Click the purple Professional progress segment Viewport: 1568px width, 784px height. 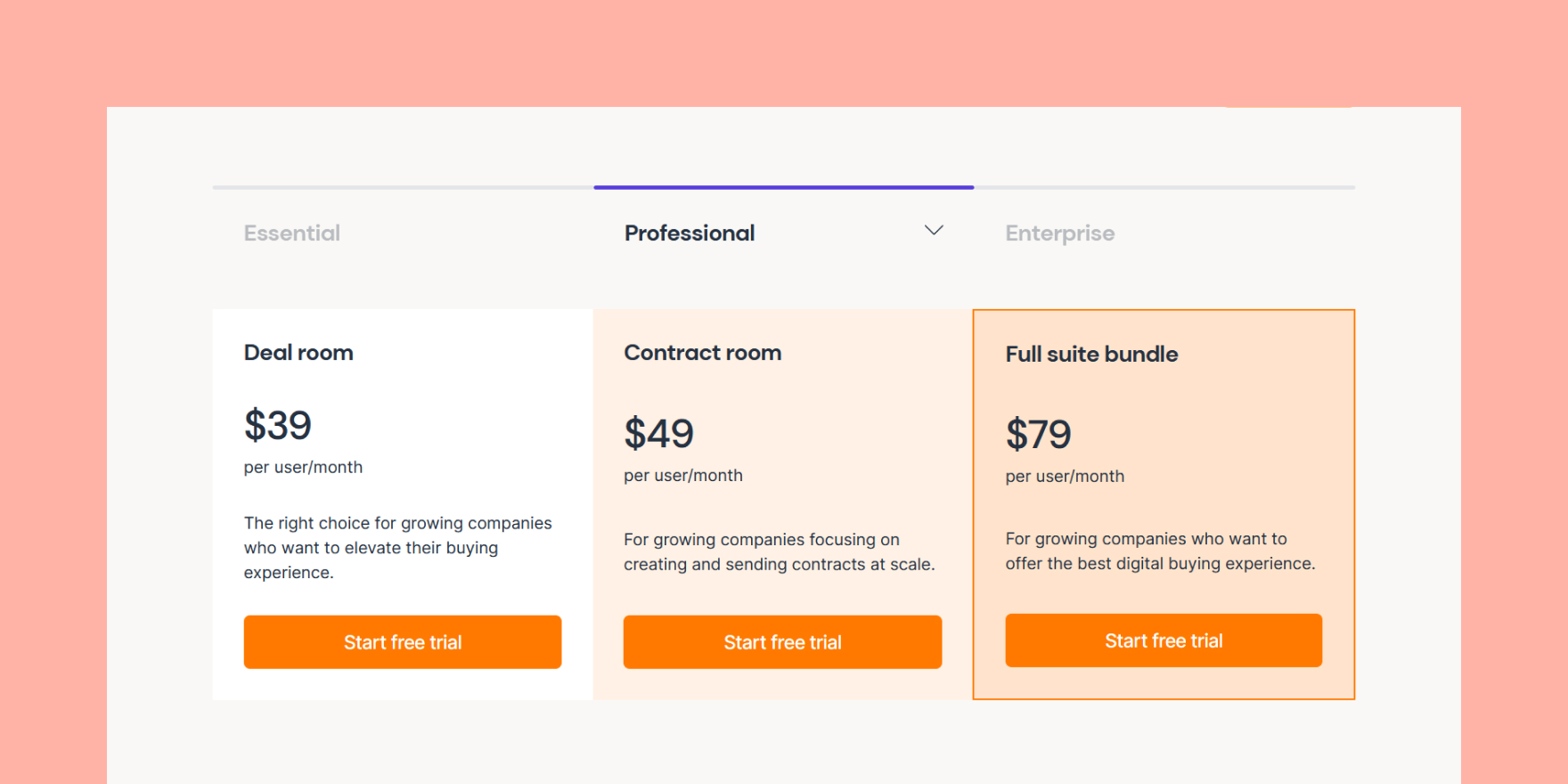click(784, 187)
